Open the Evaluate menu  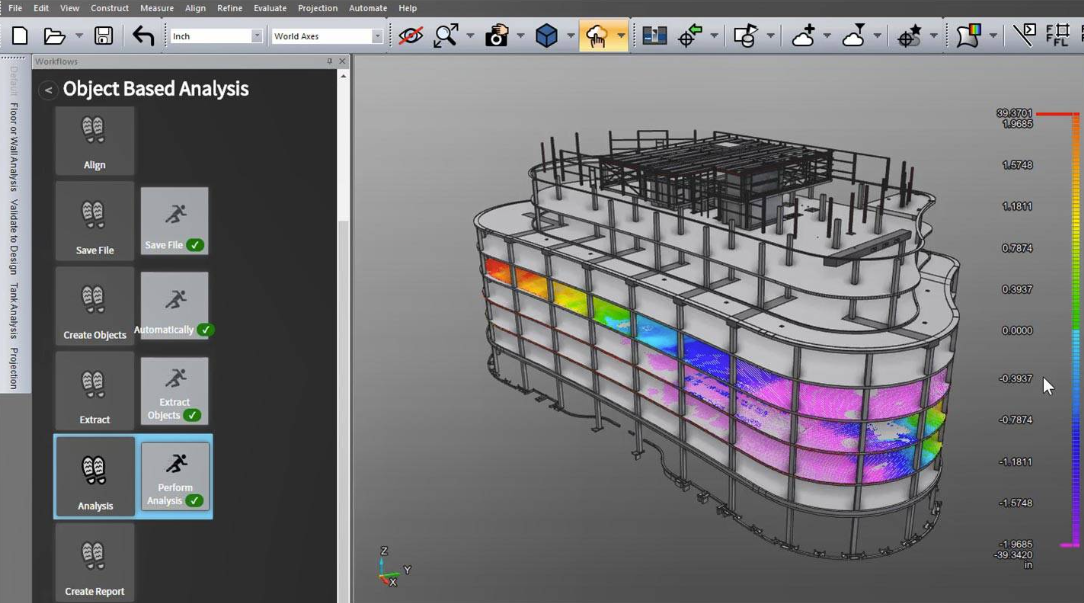(270, 8)
